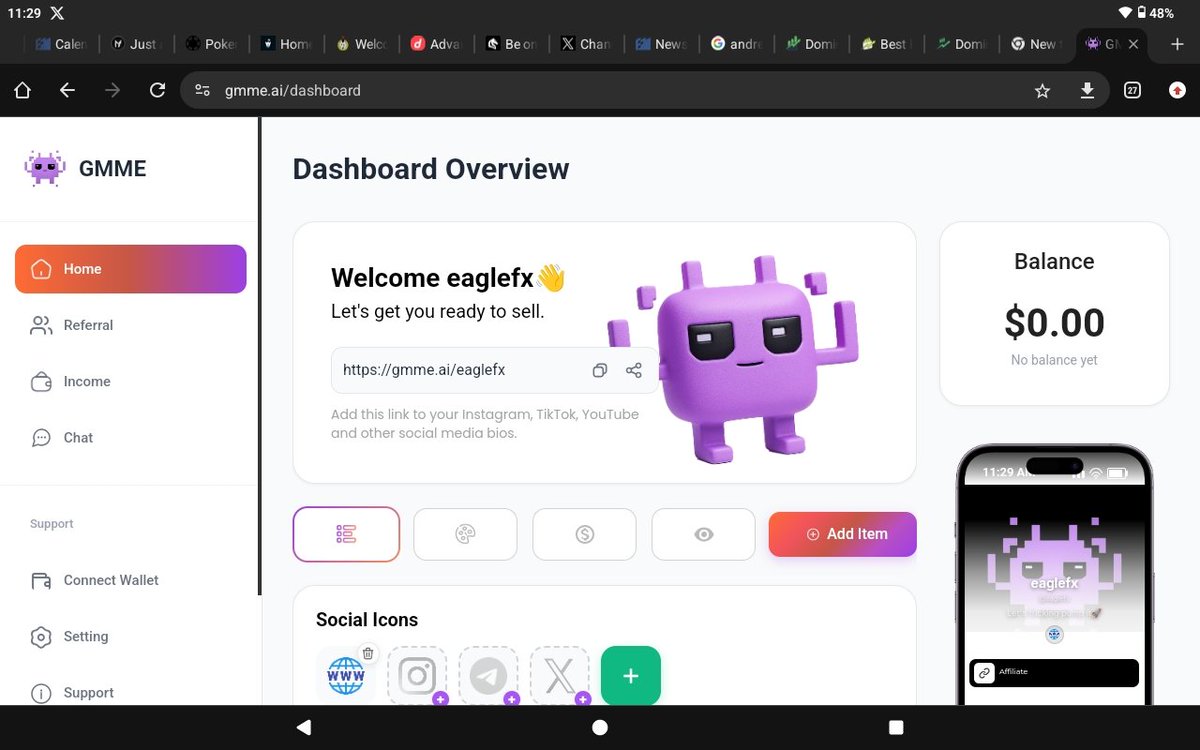Screen dimensions: 1200x750
Task: Click the X icon in status bar
Action: coord(57,13)
